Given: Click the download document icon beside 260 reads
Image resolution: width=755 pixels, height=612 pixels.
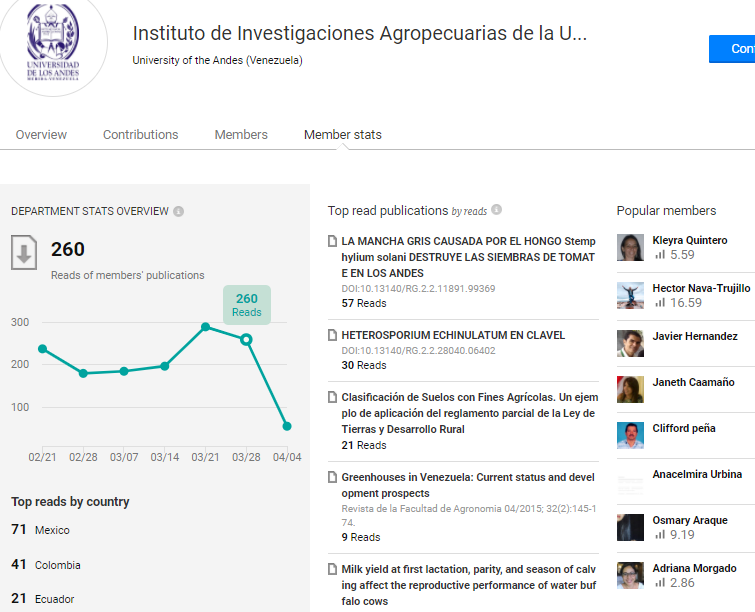Looking at the screenshot, I should (24, 252).
